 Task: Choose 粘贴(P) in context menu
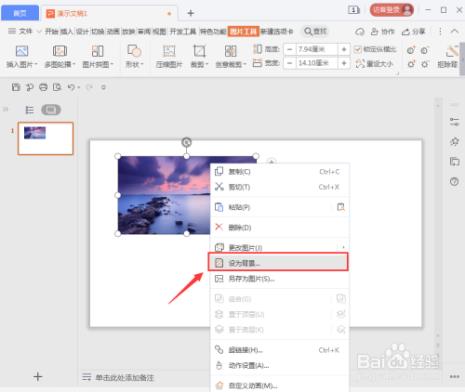(x=279, y=207)
